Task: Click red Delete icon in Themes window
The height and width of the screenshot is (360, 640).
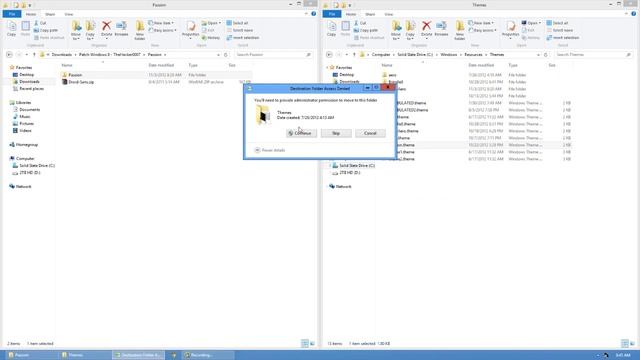Action: pos(427,29)
